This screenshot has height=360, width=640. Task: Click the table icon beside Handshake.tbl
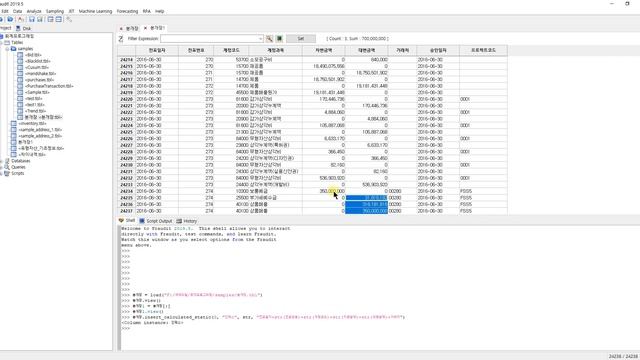[x=20, y=73]
